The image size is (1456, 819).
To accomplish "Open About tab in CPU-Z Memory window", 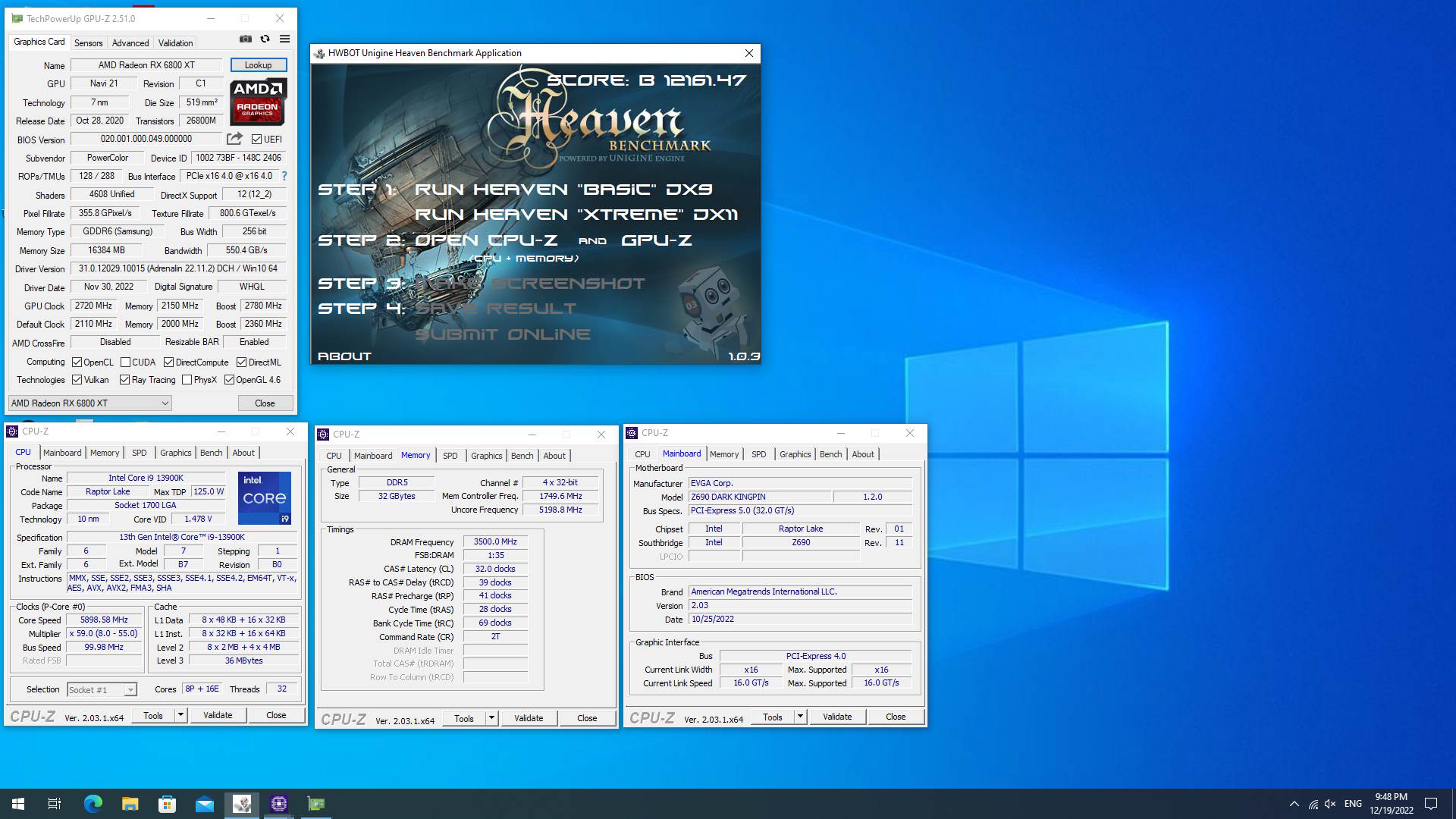I will [x=554, y=456].
